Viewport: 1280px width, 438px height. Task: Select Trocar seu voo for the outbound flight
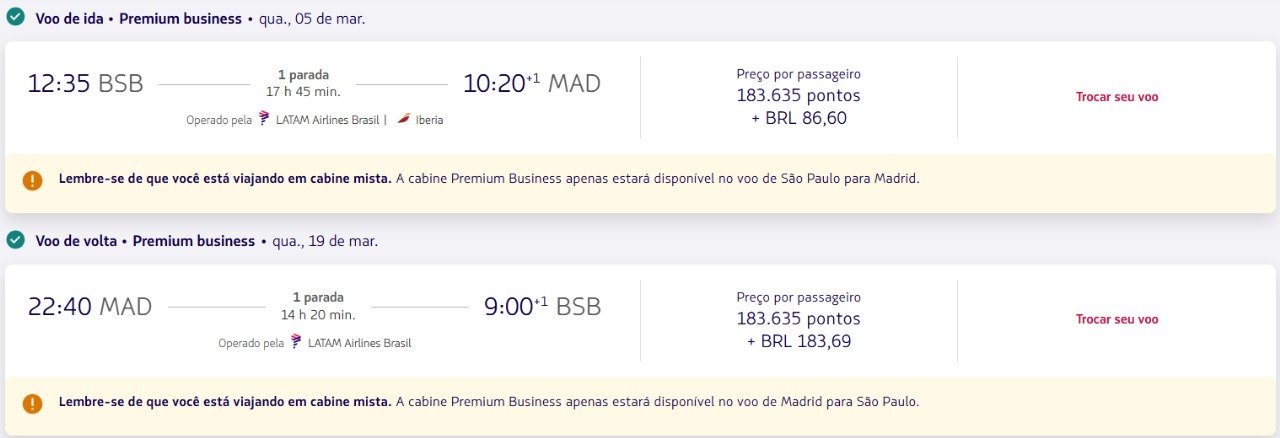point(1117,97)
